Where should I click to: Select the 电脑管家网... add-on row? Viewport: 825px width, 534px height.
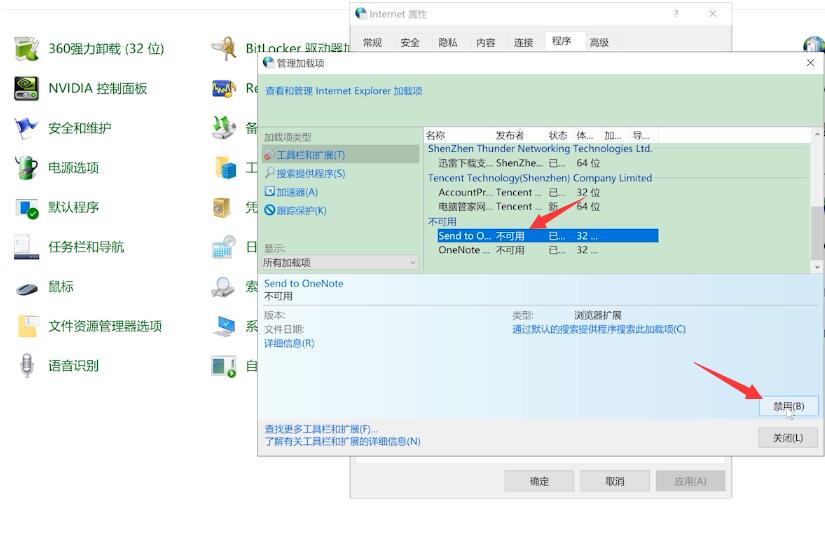point(547,207)
